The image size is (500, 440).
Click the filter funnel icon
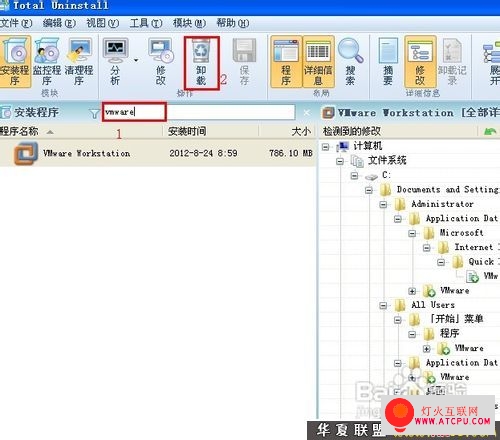(x=94, y=113)
